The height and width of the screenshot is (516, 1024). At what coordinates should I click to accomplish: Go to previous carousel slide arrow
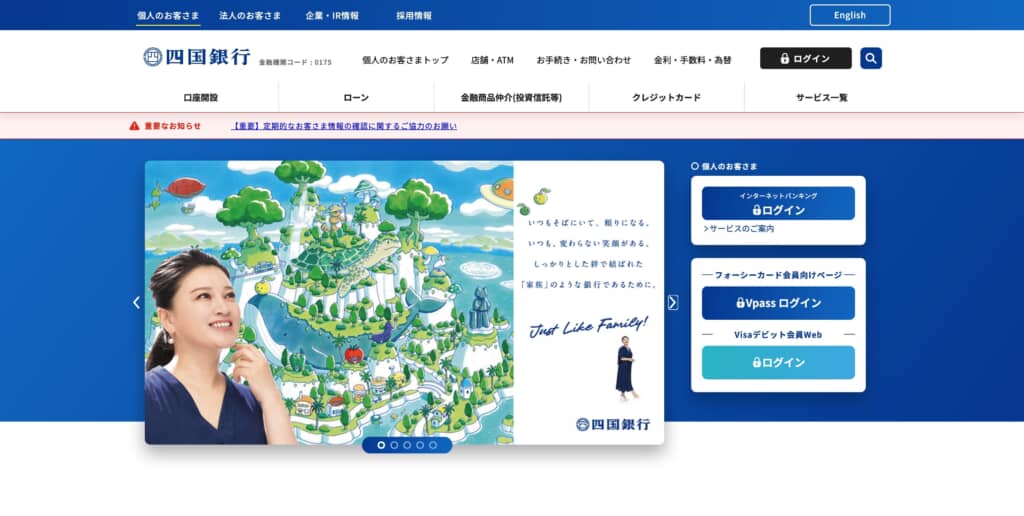click(136, 302)
